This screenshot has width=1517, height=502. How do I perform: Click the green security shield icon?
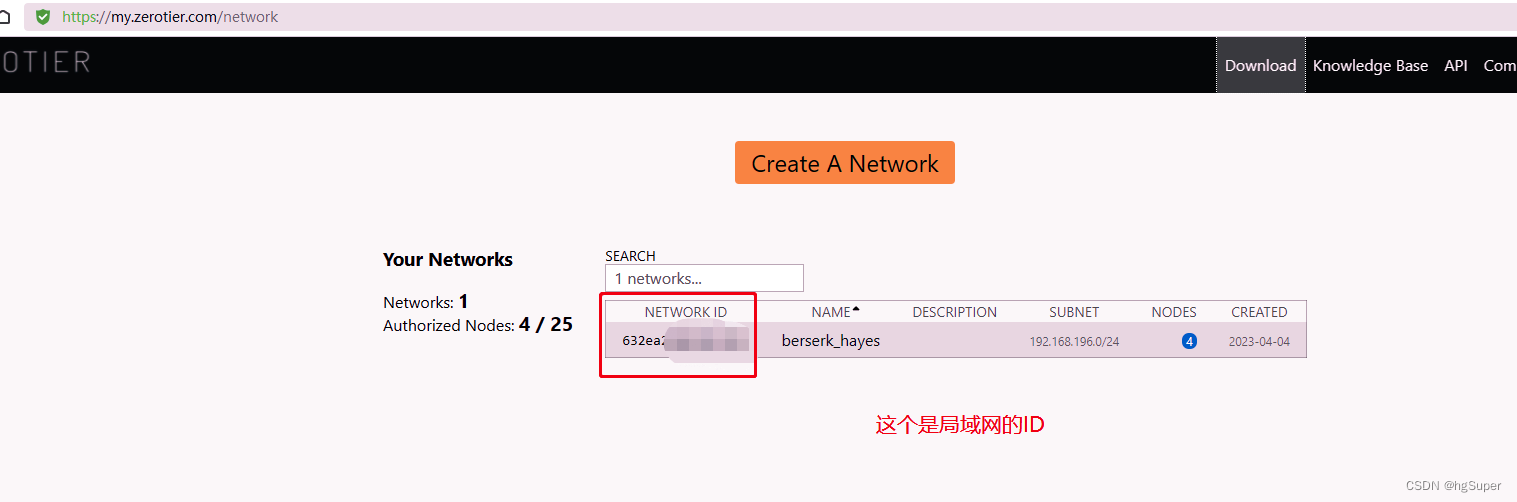(43, 16)
